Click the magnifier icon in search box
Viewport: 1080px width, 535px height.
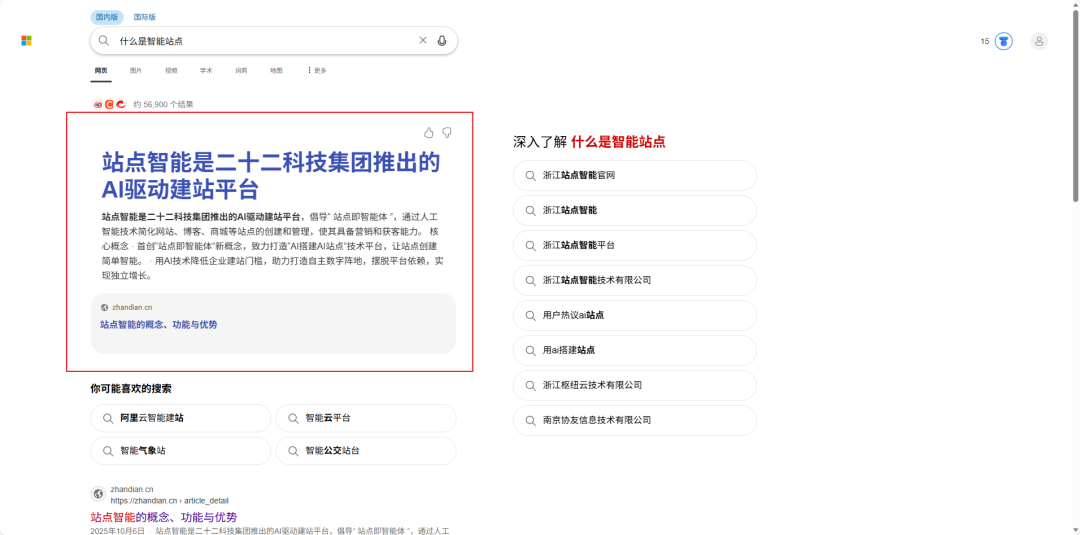(x=103, y=41)
